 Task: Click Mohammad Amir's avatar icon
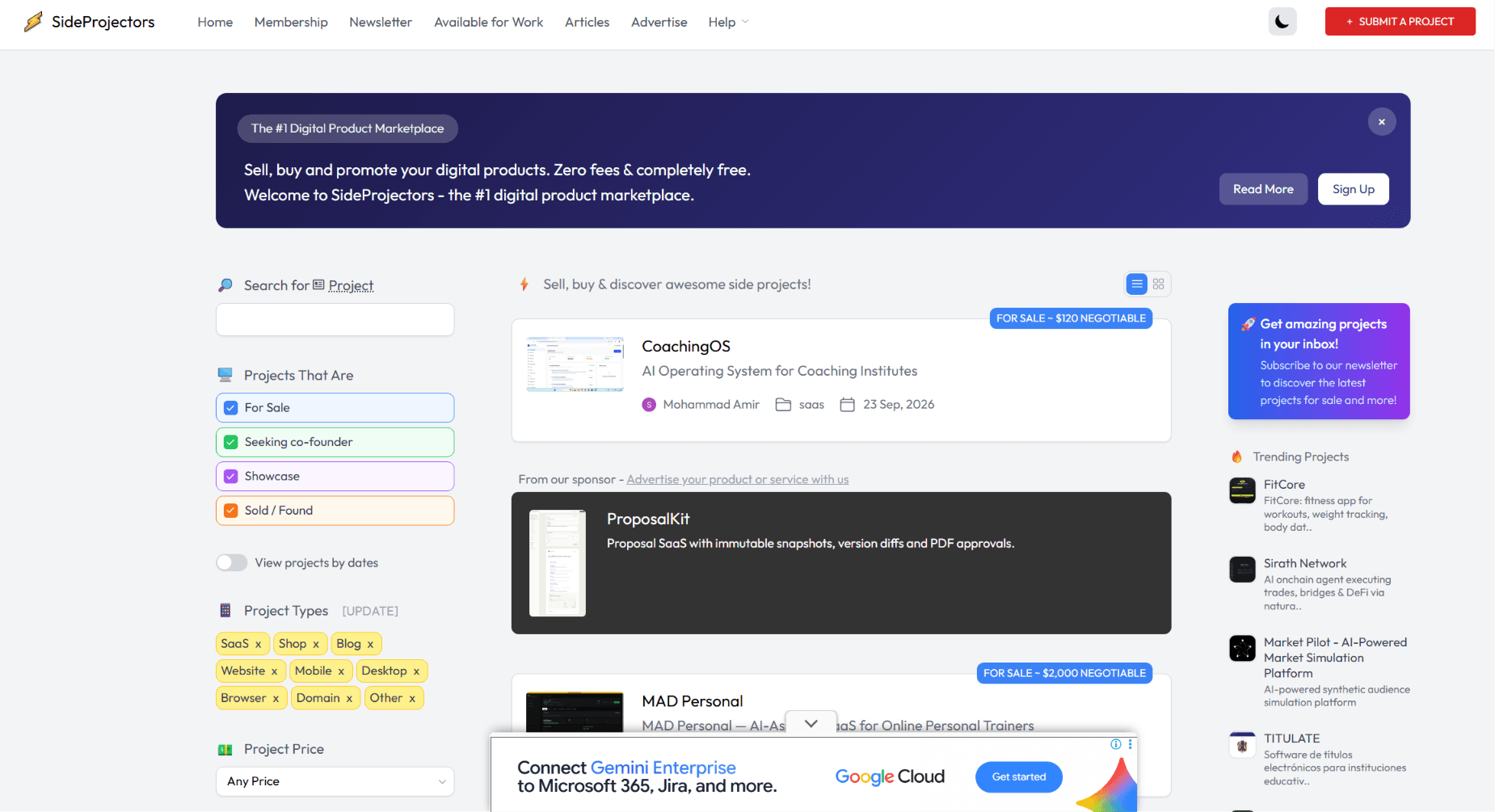click(649, 405)
